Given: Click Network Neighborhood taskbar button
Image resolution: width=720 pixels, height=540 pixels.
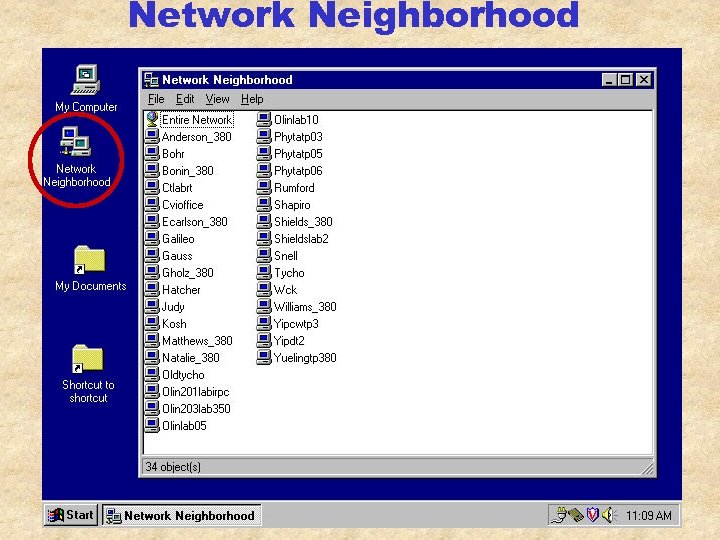Looking at the screenshot, I should tap(181, 515).
